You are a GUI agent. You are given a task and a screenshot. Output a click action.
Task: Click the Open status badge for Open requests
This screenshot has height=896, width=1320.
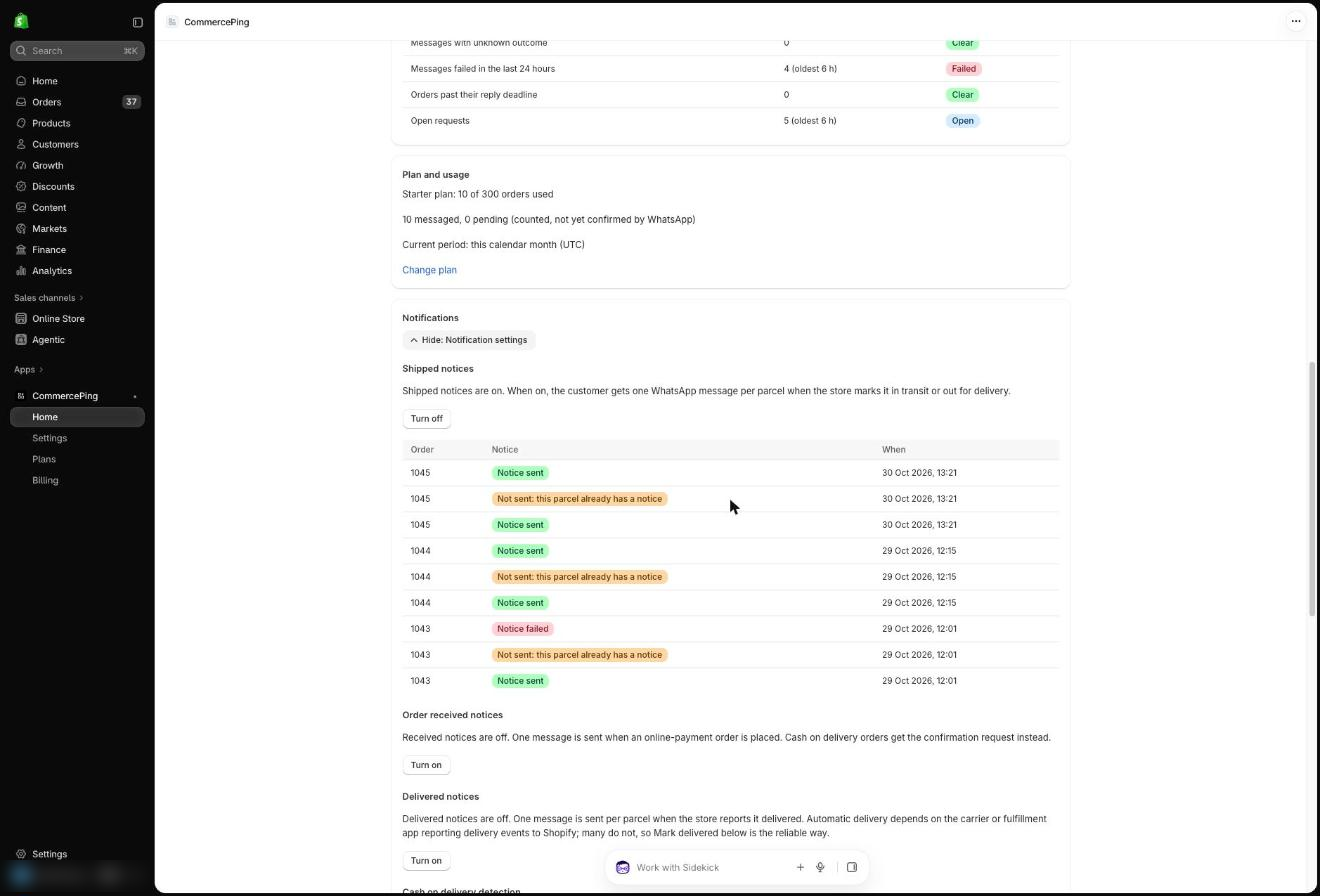[963, 121]
